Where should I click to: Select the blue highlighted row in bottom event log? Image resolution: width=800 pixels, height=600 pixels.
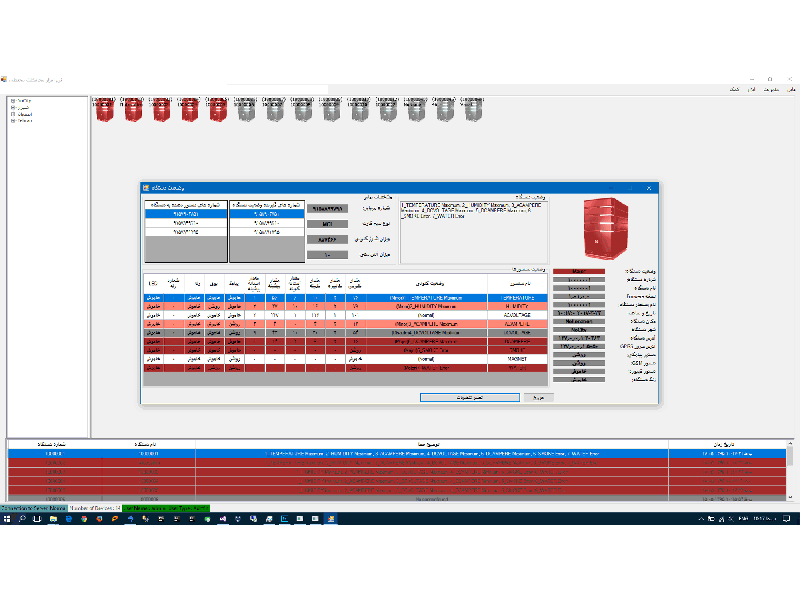pos(400,454)
